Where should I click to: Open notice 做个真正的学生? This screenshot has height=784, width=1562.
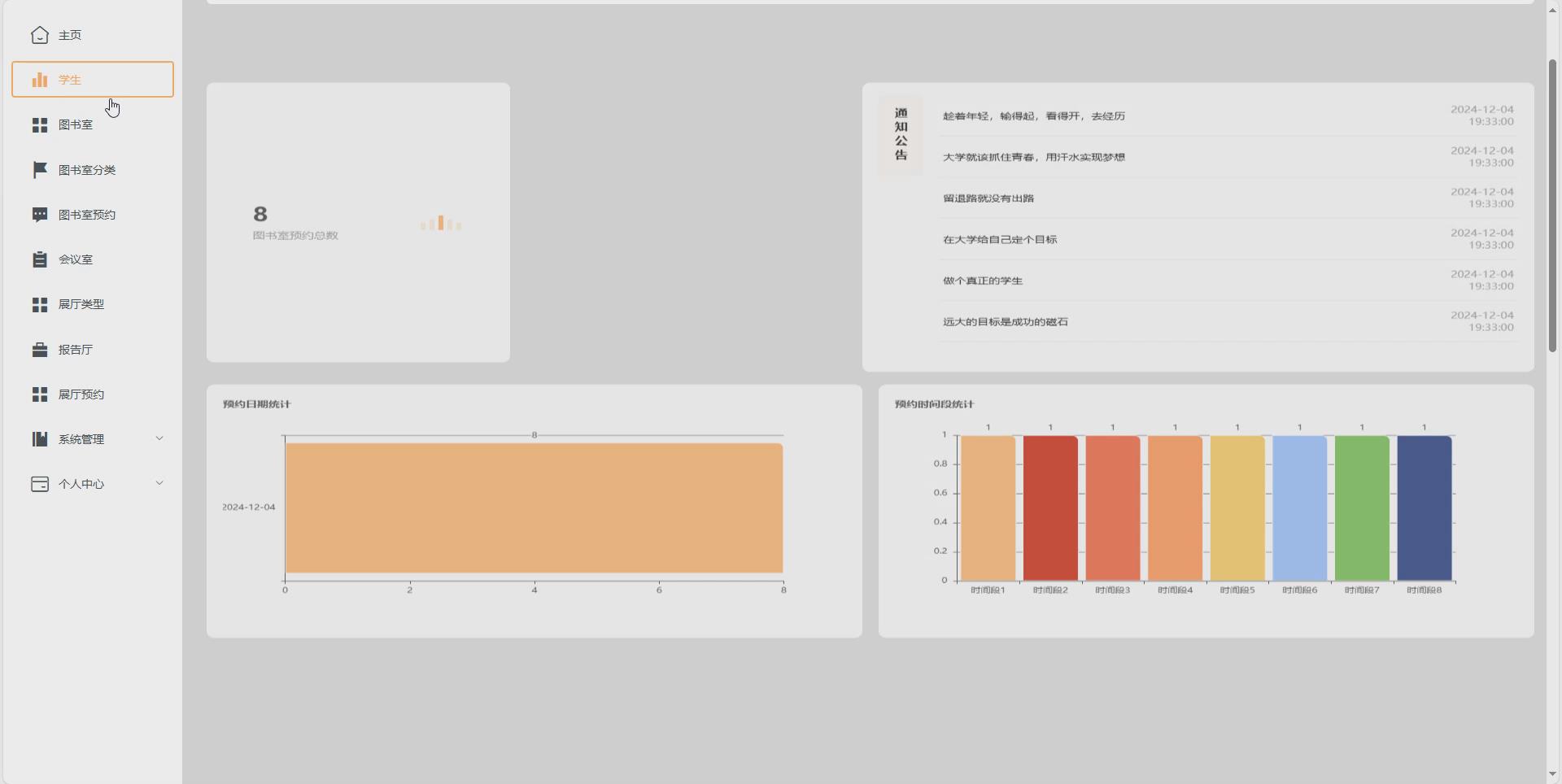(x=983, y=281)
